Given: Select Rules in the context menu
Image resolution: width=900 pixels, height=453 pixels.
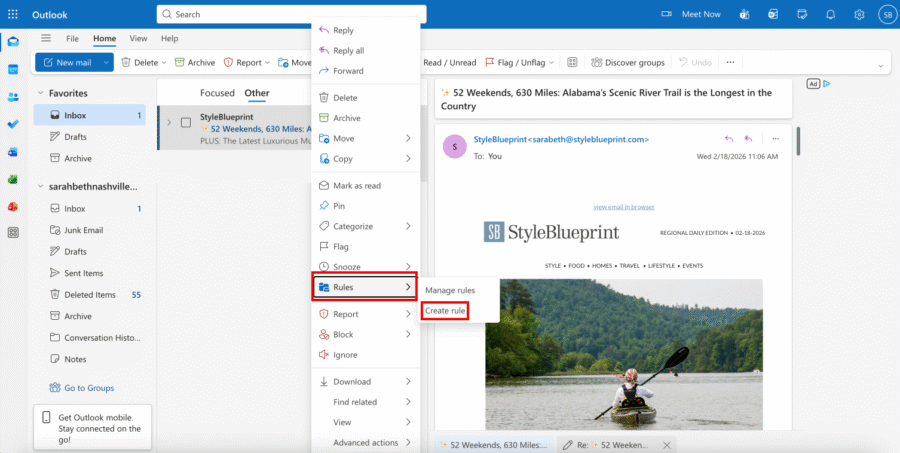Looking at the screenshot, I should tap(365, 287).
